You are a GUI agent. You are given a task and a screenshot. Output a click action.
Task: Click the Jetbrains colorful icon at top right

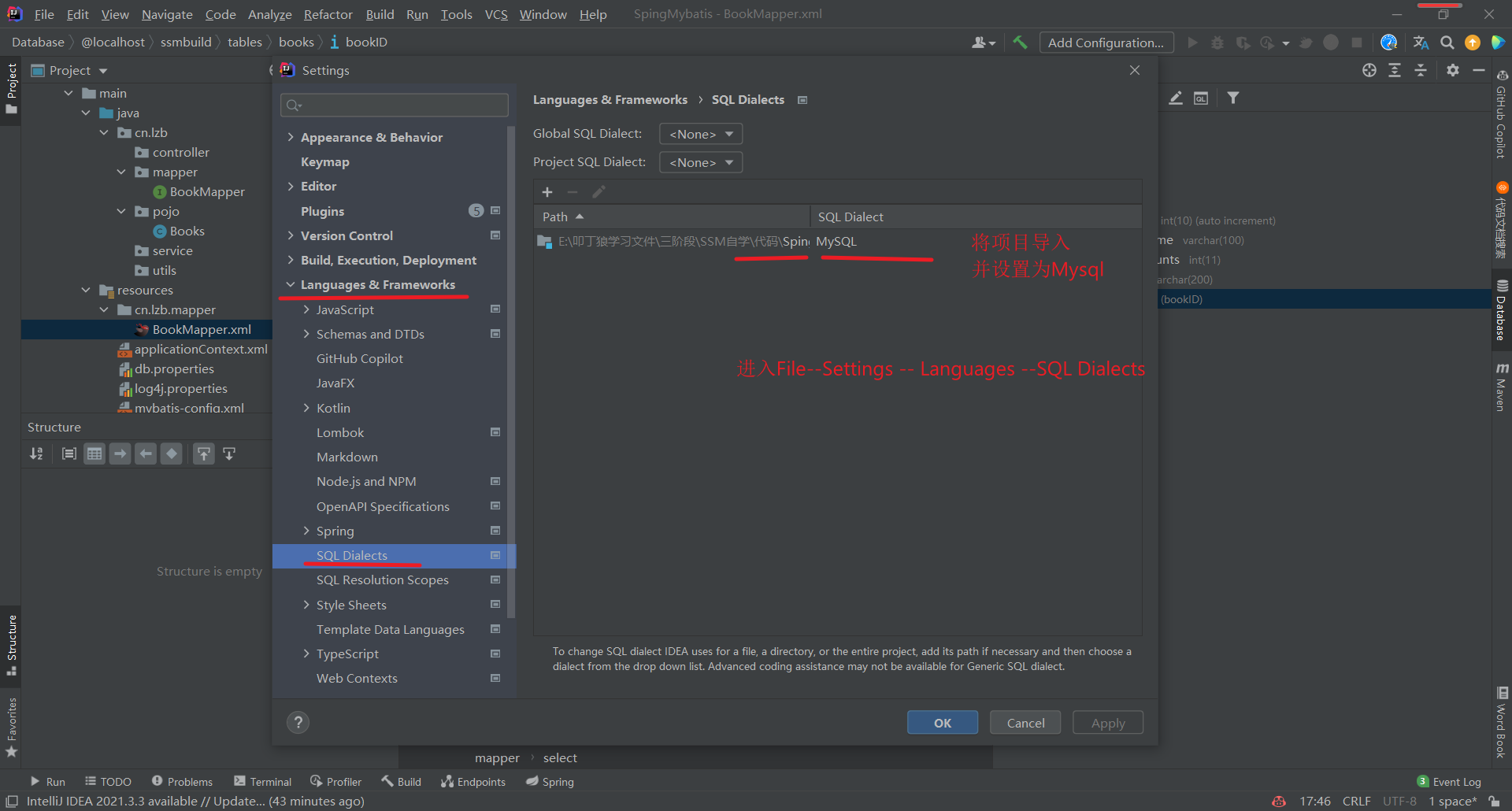pyautogui.click(x=1498, y=43)
